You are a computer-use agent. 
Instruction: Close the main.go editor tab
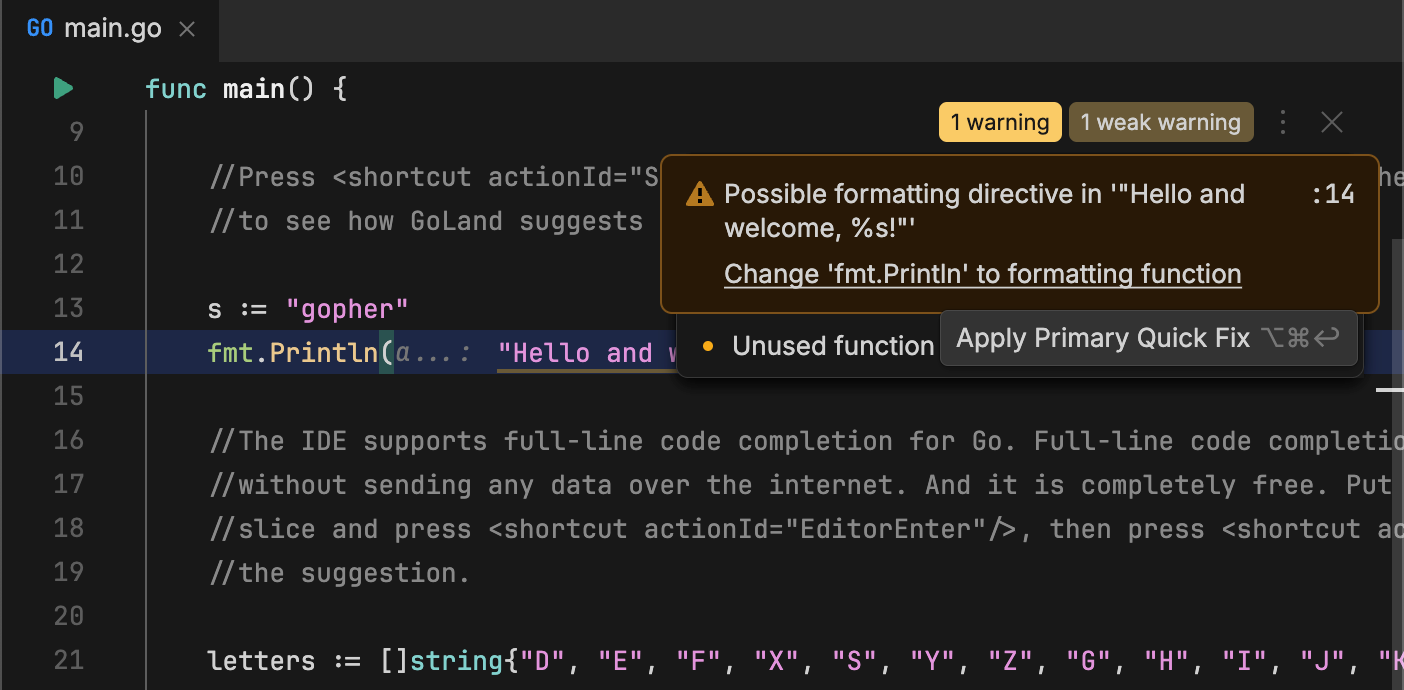[x=186, y=29]
